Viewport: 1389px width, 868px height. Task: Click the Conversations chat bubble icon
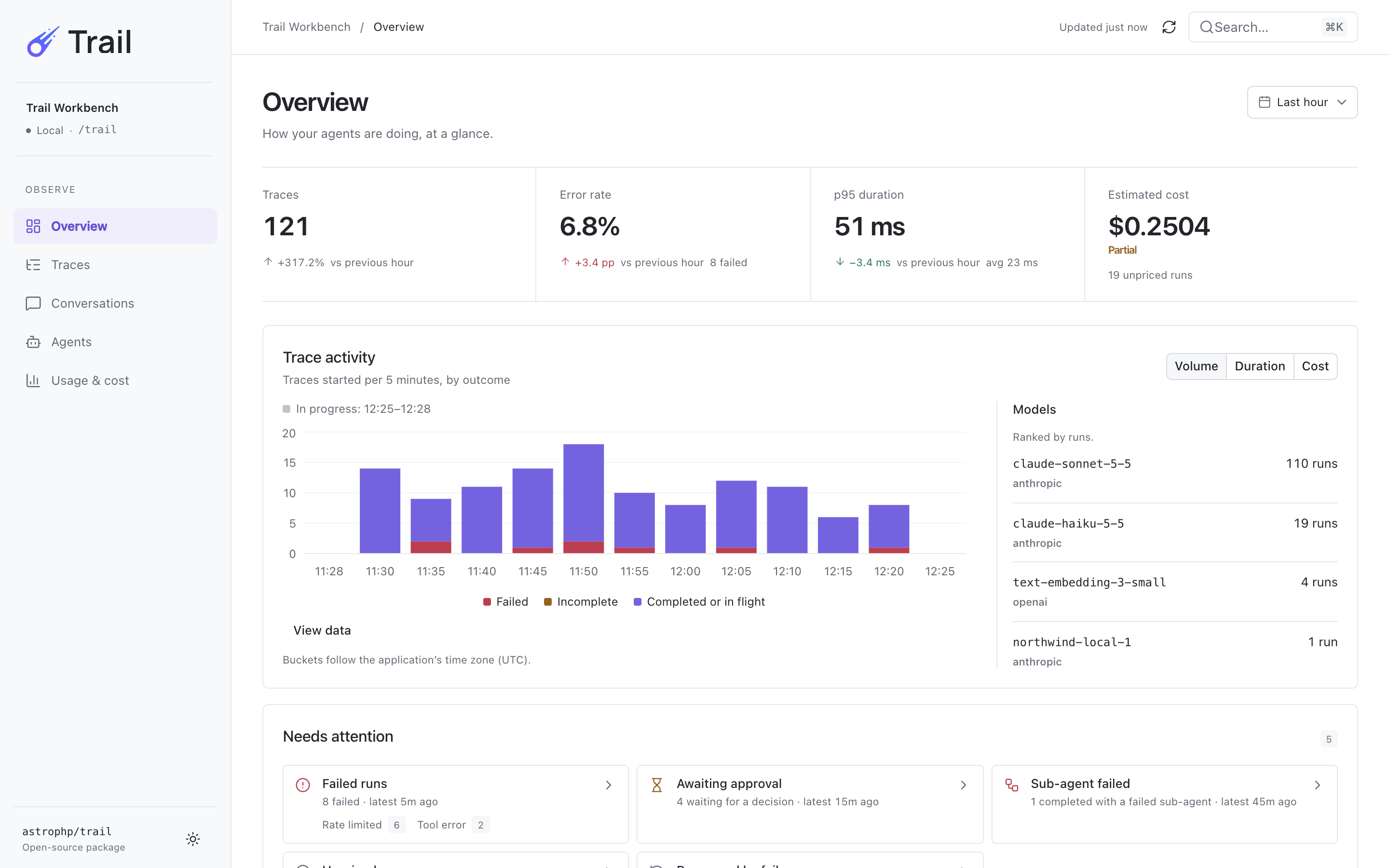33,303
